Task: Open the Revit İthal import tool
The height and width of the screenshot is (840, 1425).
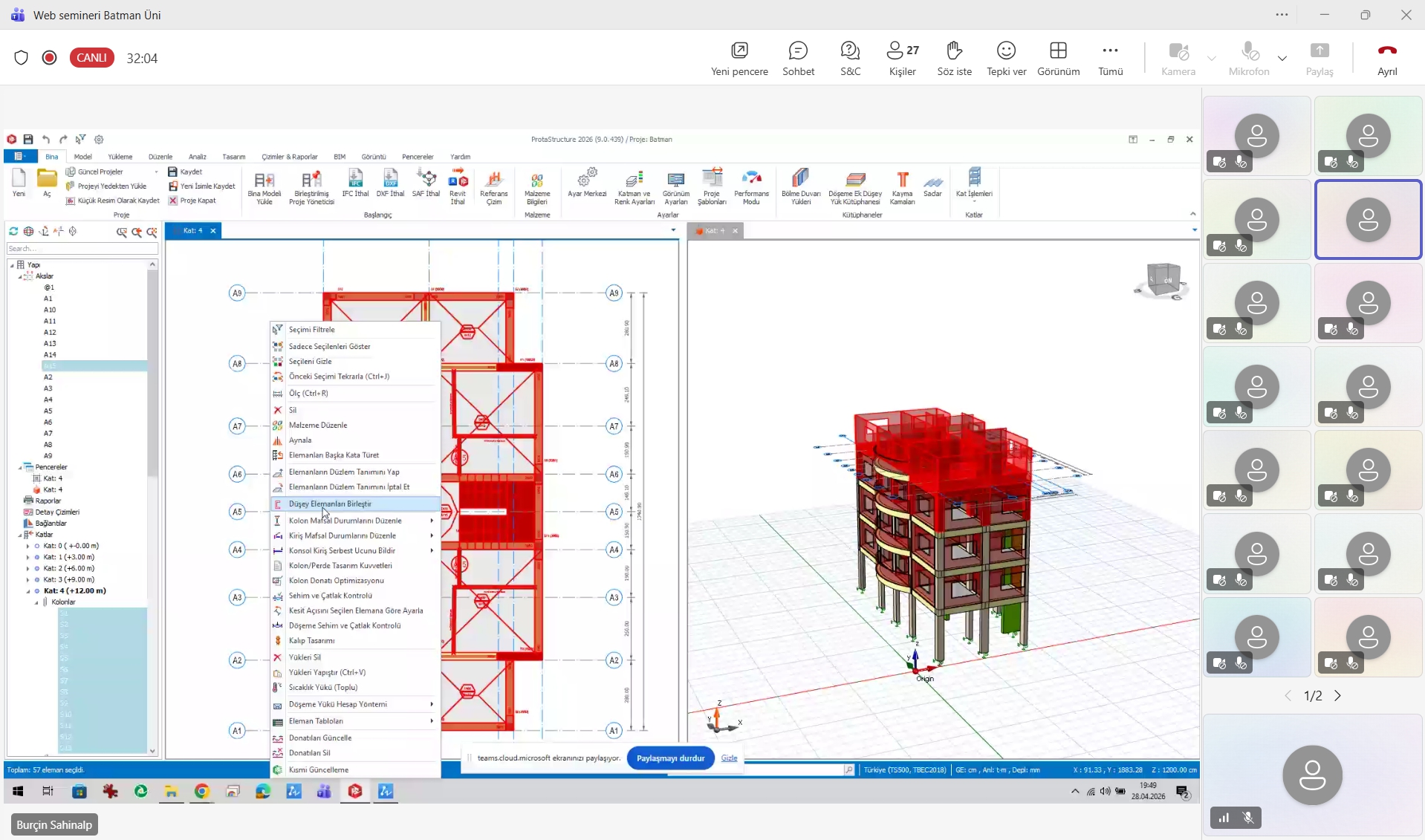Action: [458, 186]
